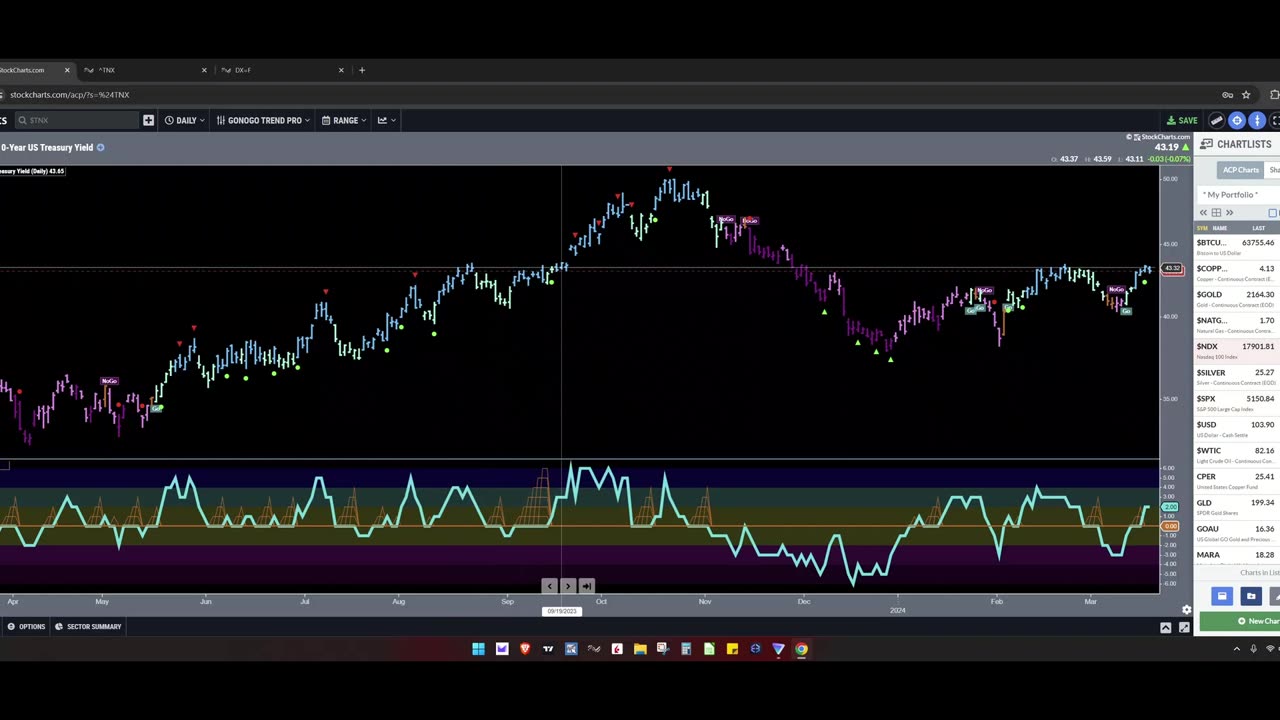
Task: Click the dark blue folder icon button
Action: pos(1251,596)
